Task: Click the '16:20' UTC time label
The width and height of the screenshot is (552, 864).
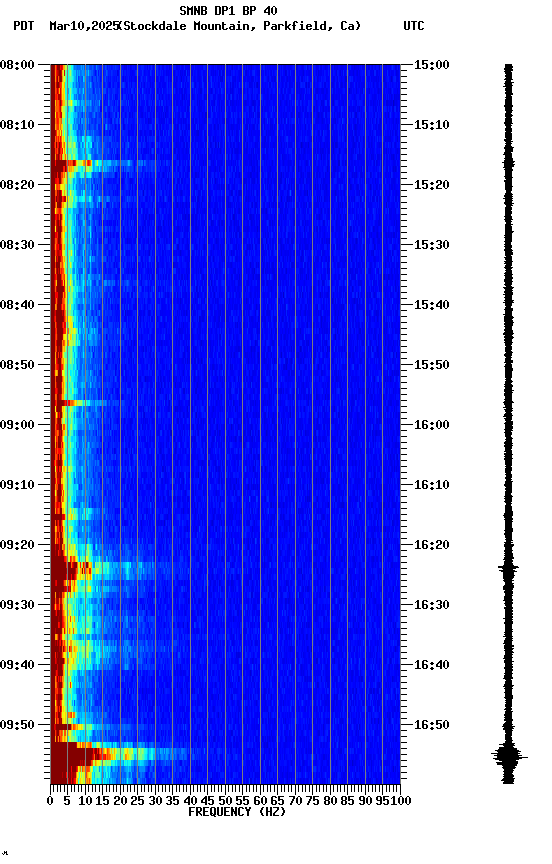Action: (x=431, y=545)
